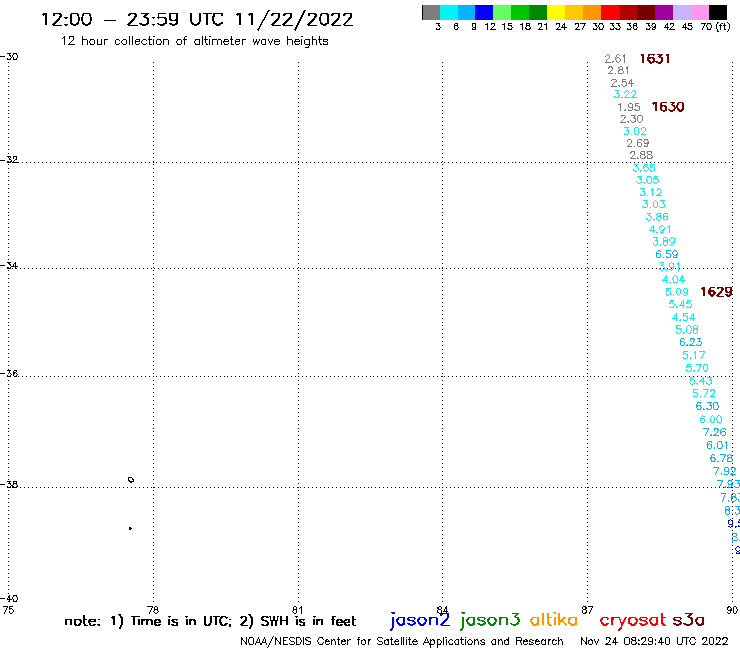This screenshot has width=740, height=650.
Task: Click the timestamp 'Nov 24 08:29:40 UTC 2022'
Action: coord(654,641)
